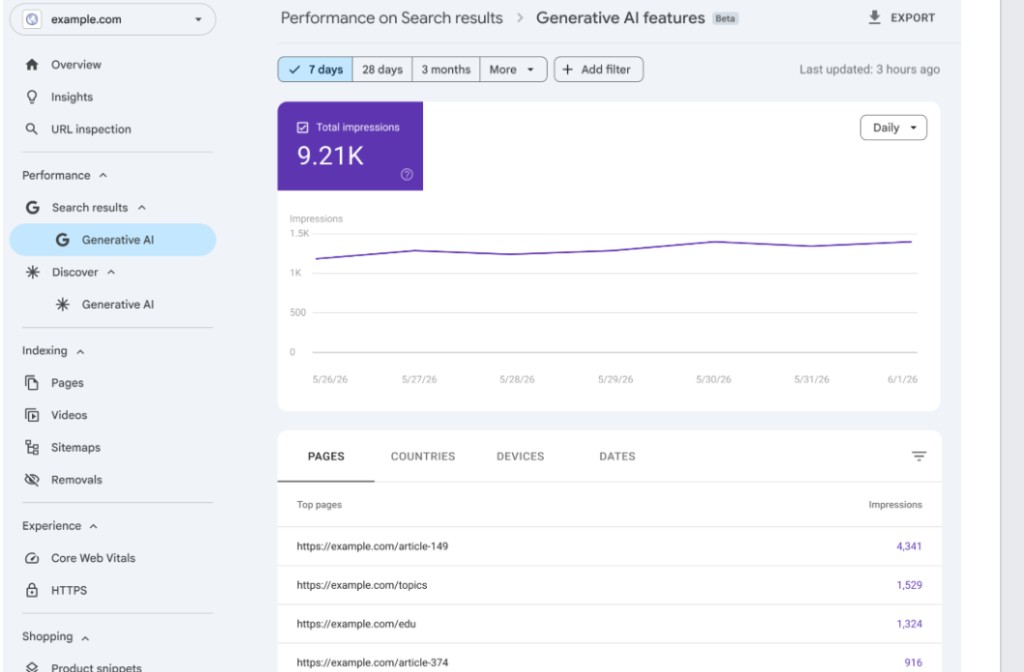The width and height of the screenshot is (1024, 672).
Task: Open the example.com/topics page row
Action: click(x=609, y=585)
